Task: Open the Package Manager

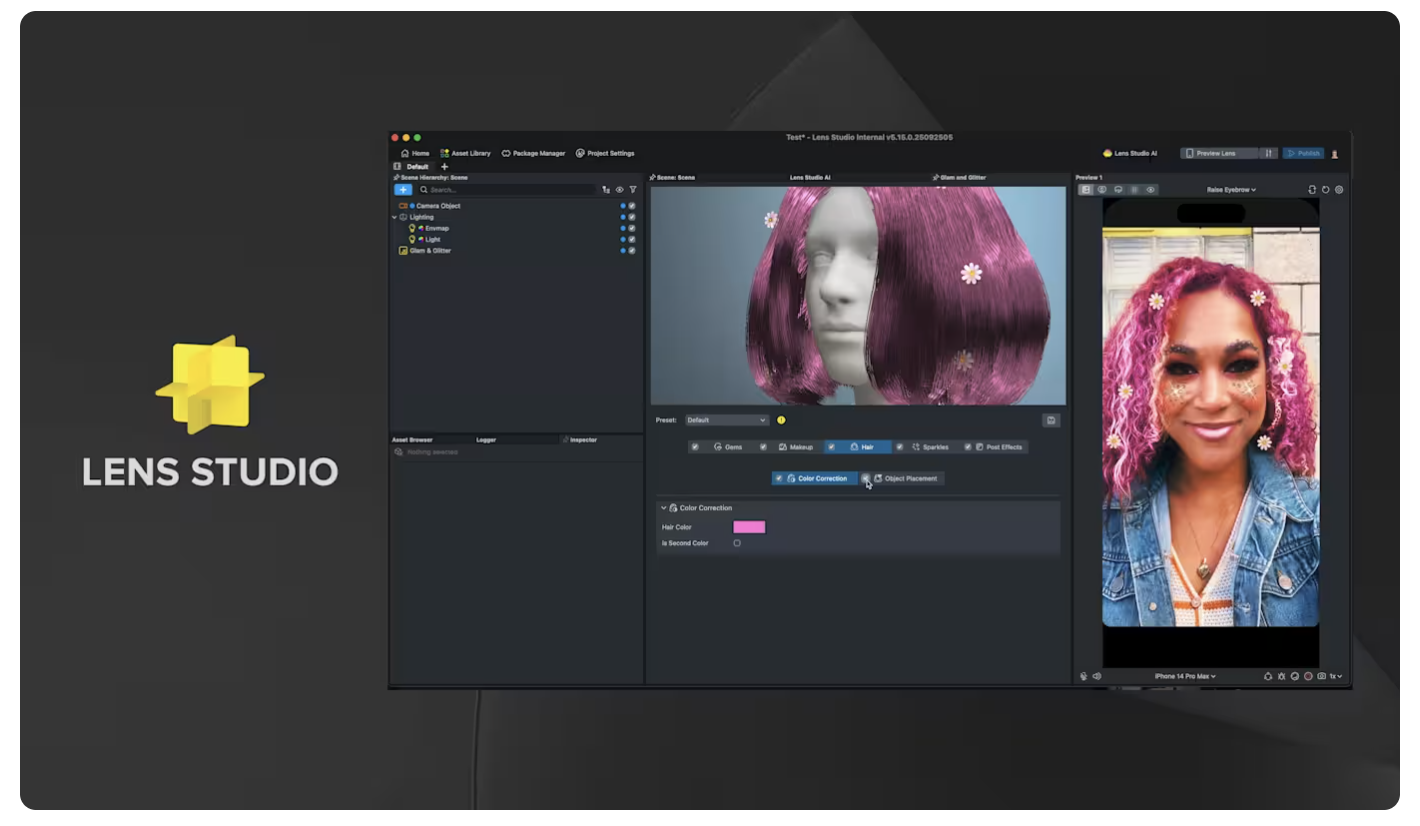Action: pyautogui.click(x=533, y=153)
